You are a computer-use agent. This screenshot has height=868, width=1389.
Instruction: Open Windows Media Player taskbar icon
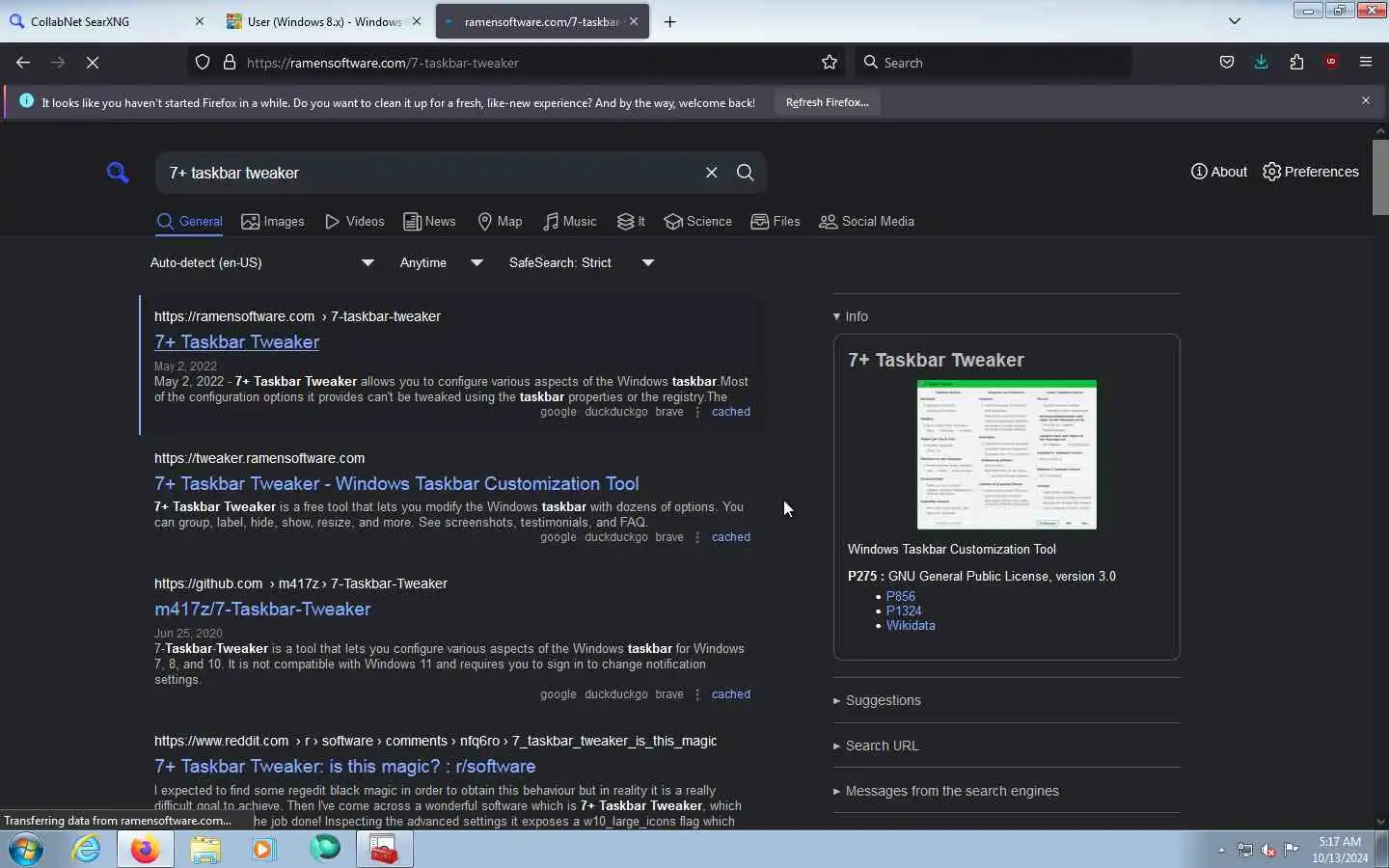(264, 850)
